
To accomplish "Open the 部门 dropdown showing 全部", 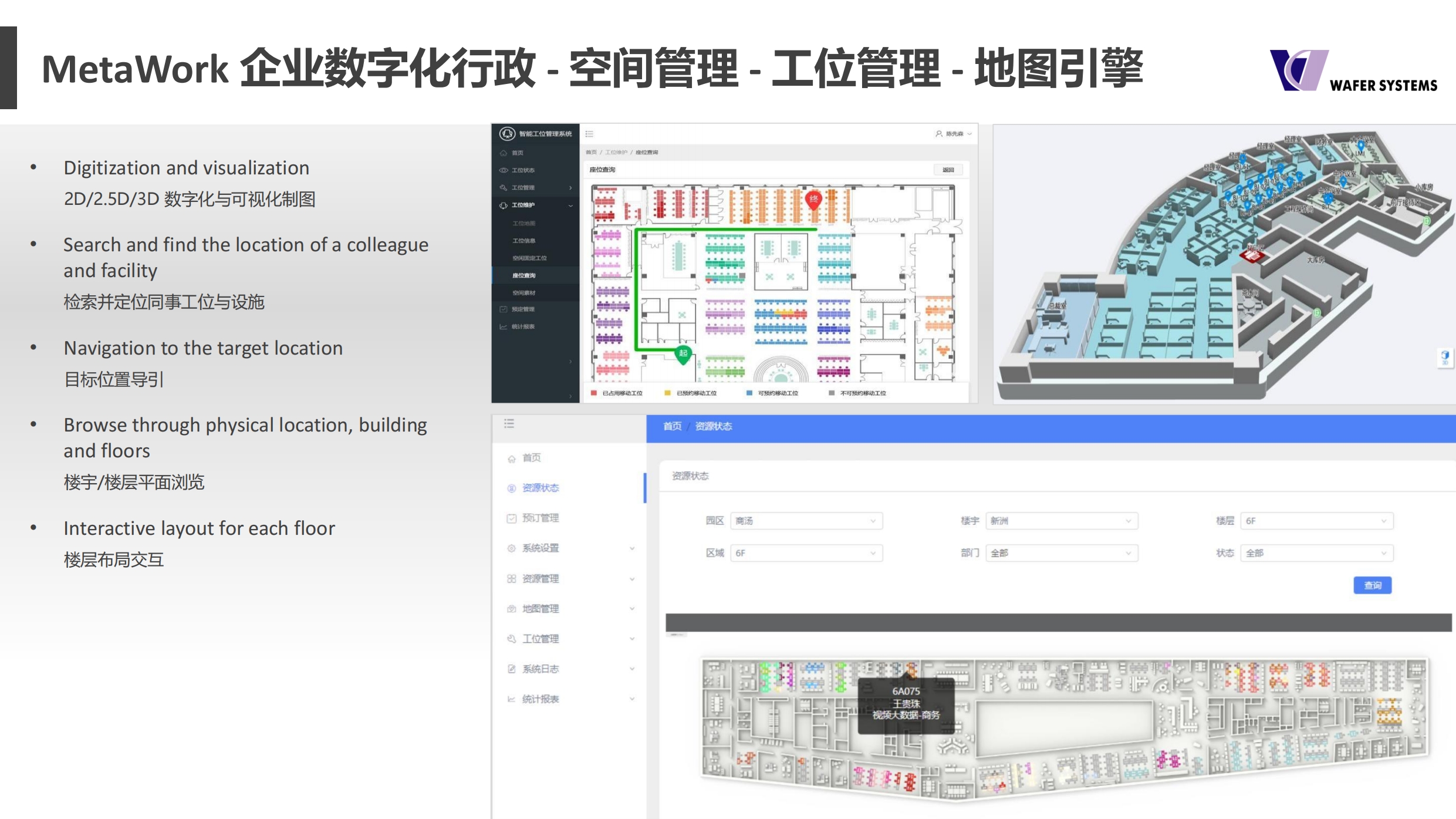I will pyautogui.click(x=1062, y=553).
